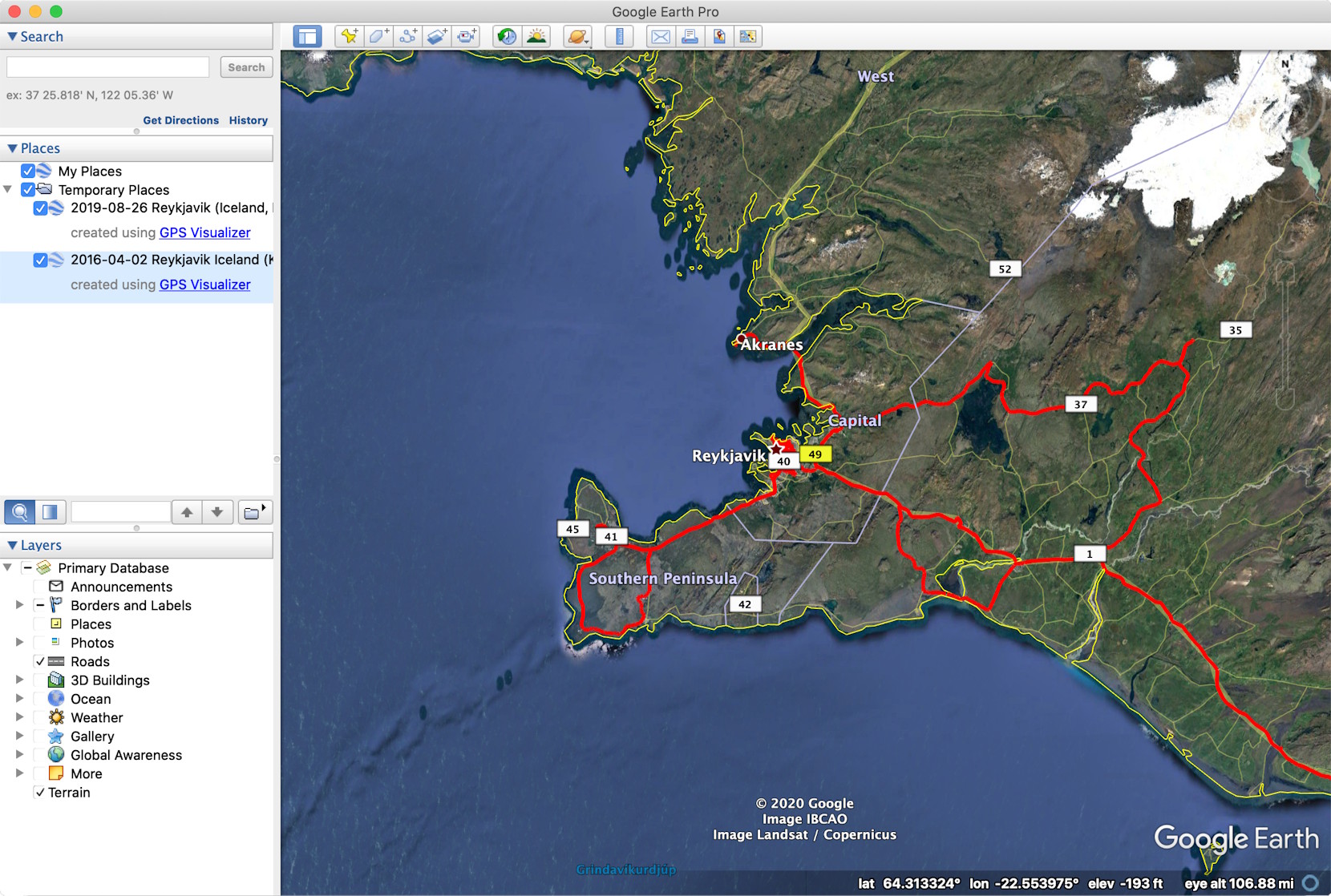The width and height of the screenshot is (1331, 896).
Task: Click the Places filter text field
Action: 120,511
